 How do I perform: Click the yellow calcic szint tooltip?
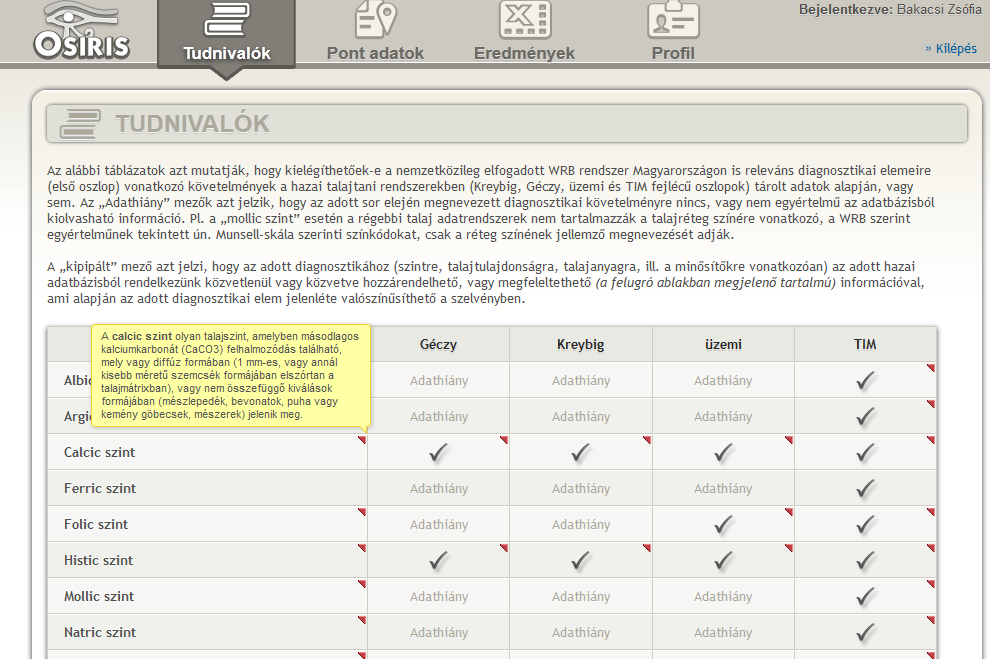coord(231,376)
